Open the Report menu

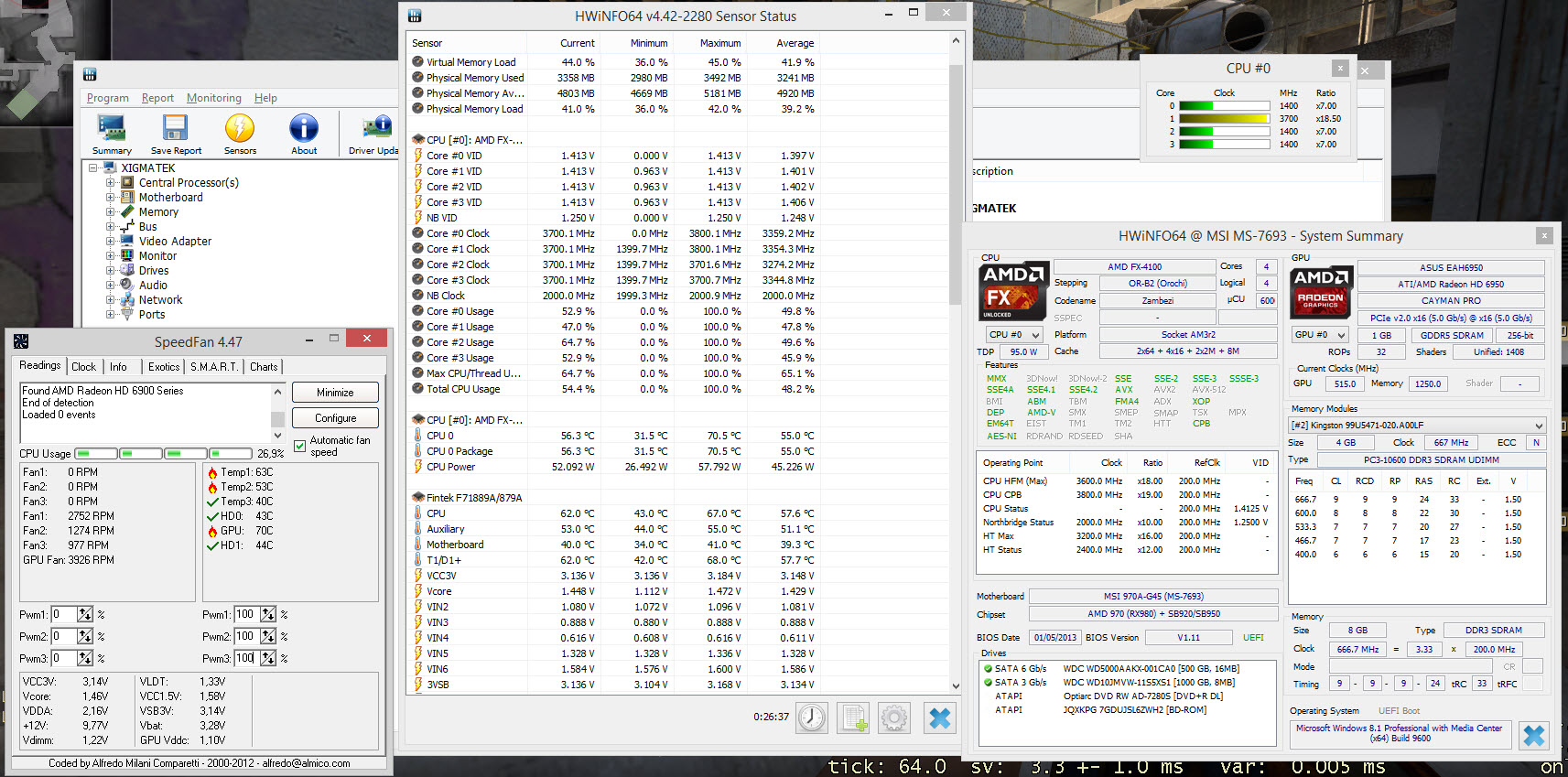157,98
